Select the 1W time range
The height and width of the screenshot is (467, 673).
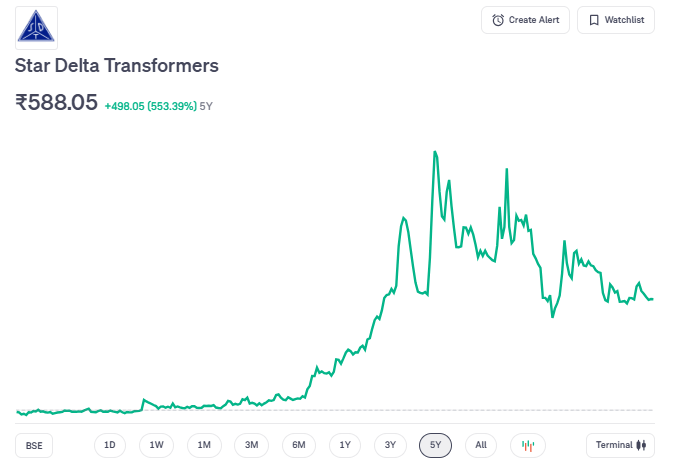point(157,445)
